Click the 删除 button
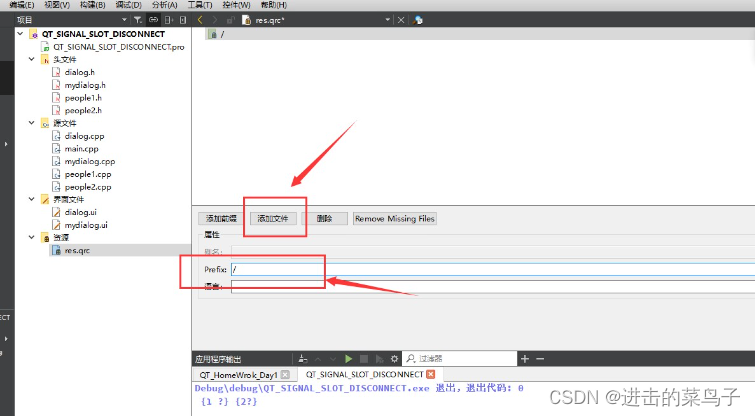Viewport: 755px width, 416px height. tap(325, 219)
